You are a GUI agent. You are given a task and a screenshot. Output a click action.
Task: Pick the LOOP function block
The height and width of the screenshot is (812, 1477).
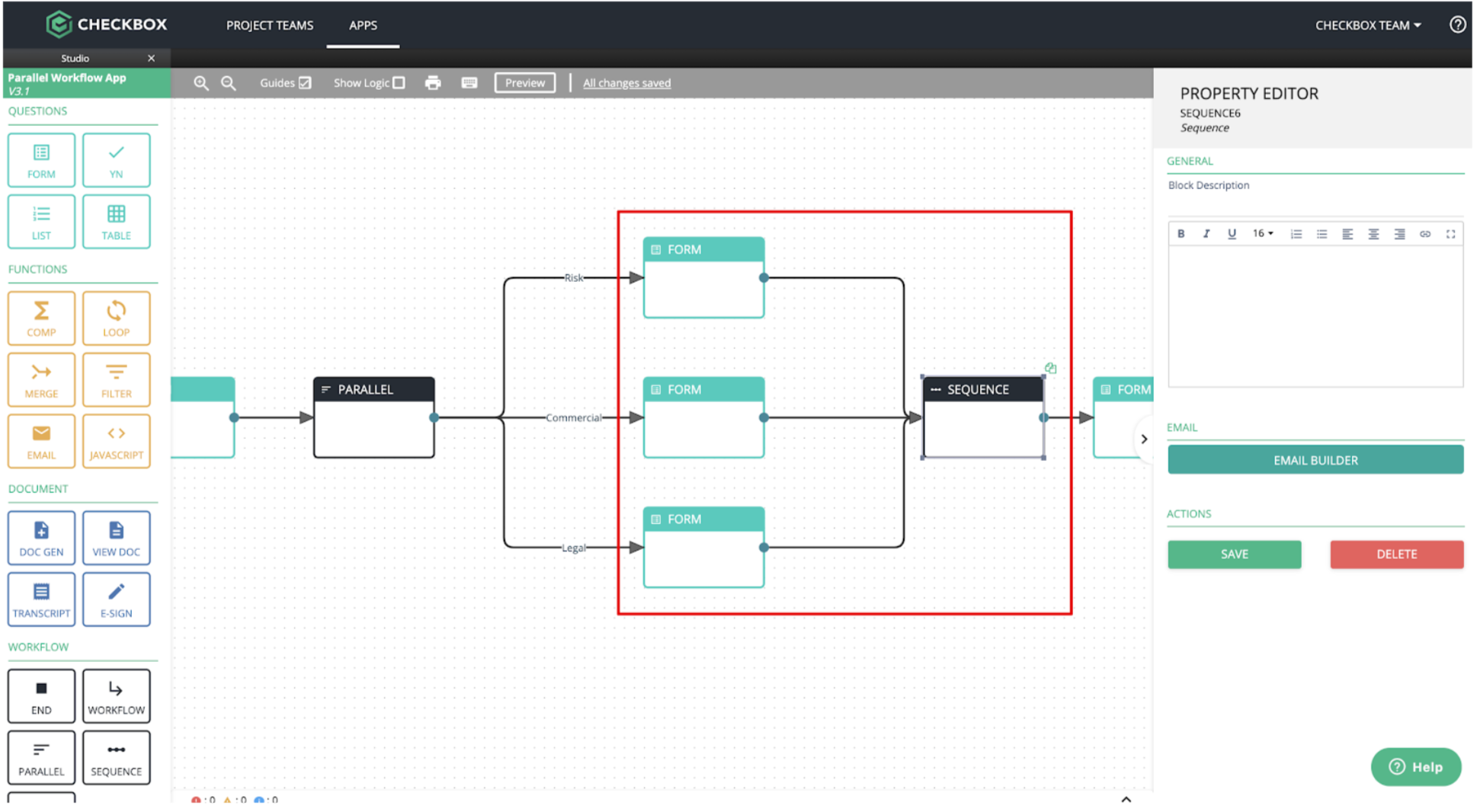[x=116, y=318]
